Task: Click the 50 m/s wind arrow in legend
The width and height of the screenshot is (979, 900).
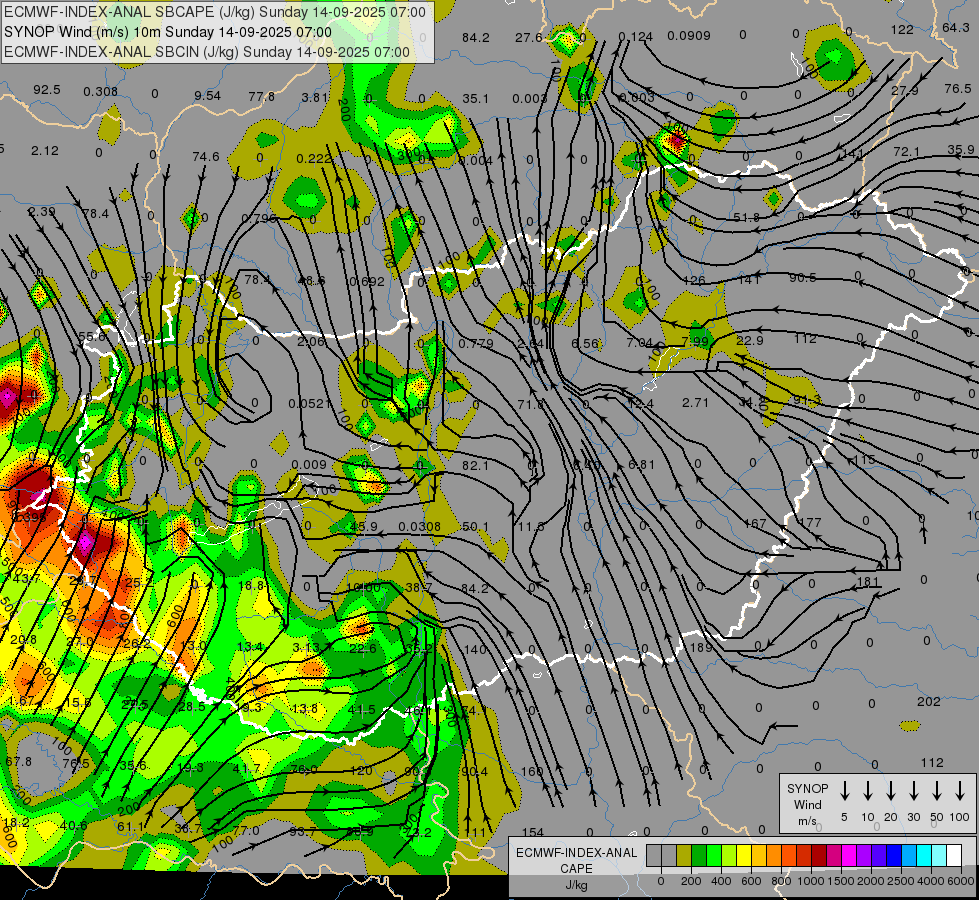Action: [937, 791]
